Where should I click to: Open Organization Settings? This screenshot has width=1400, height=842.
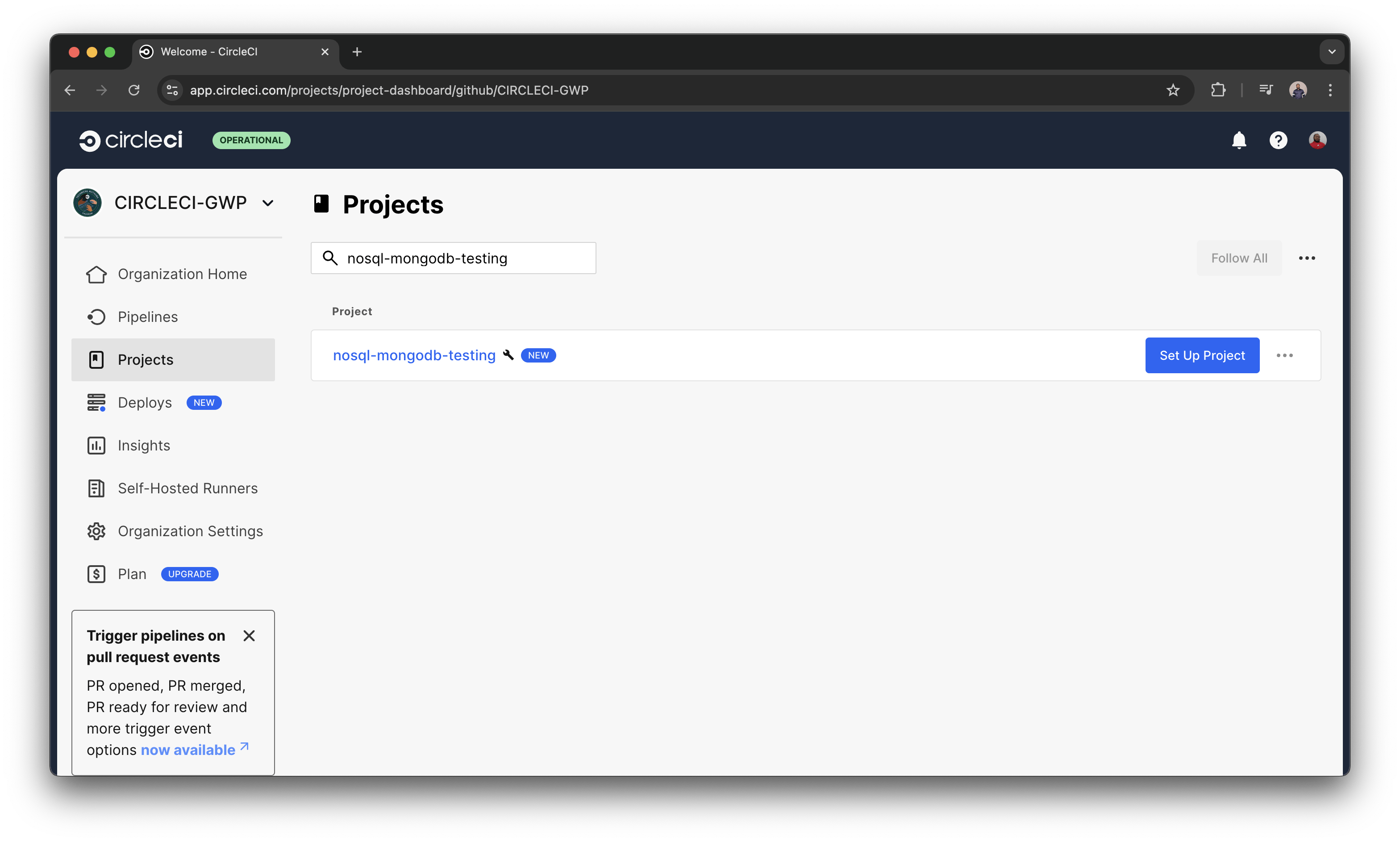(190, 531)
